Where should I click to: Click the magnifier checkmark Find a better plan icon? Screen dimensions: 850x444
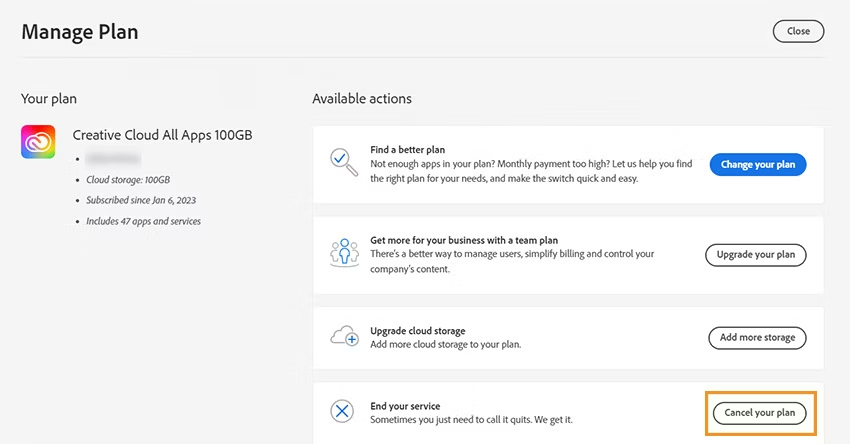click(x=344, y=162)
